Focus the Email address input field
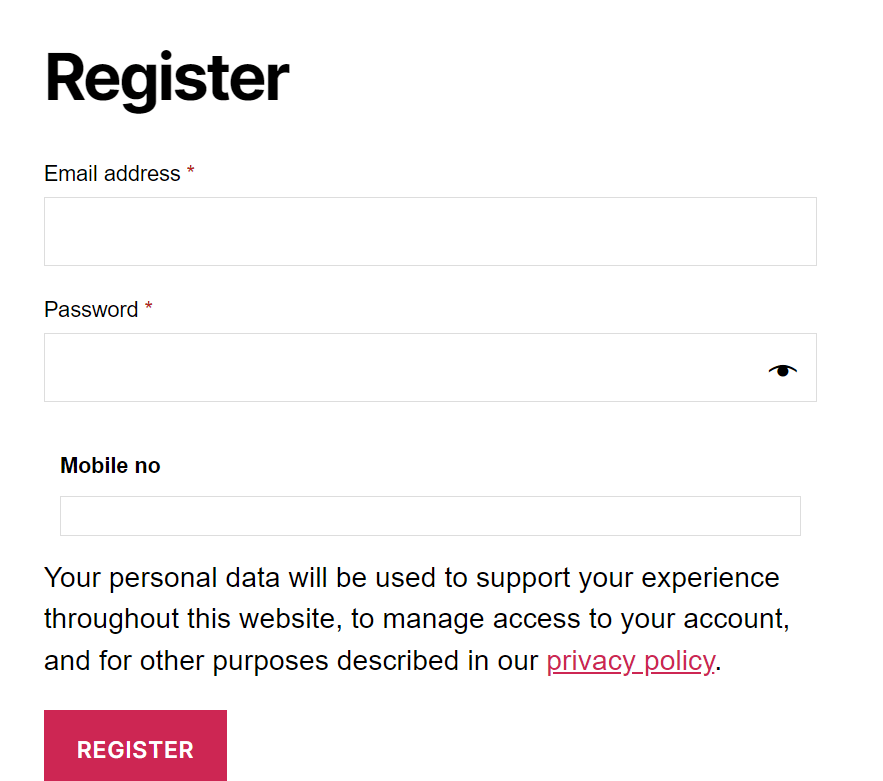The height and width of the screenshot is (781, 883). click(x=430, y=231)
